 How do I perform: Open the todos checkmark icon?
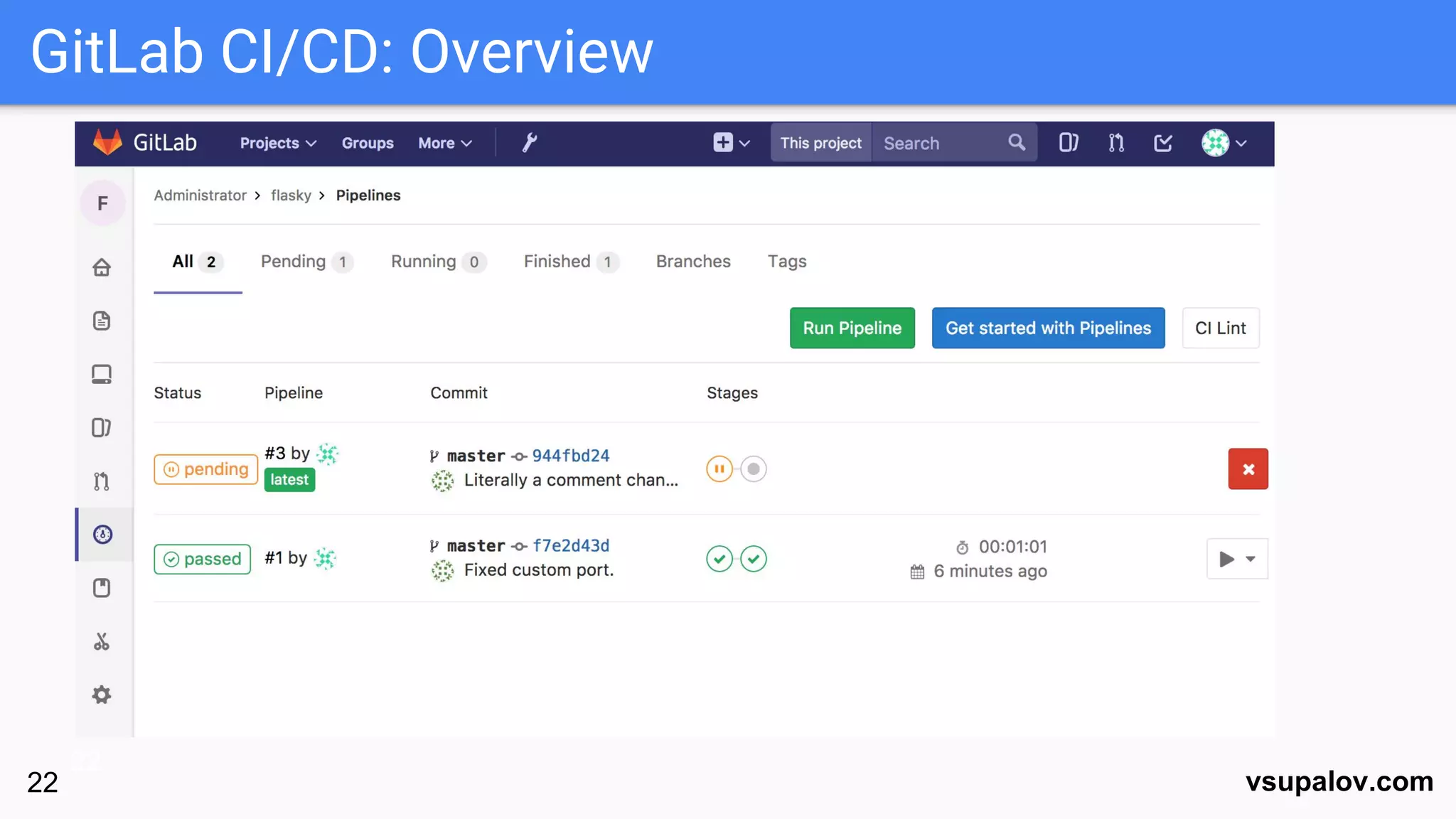(1163, 143)
